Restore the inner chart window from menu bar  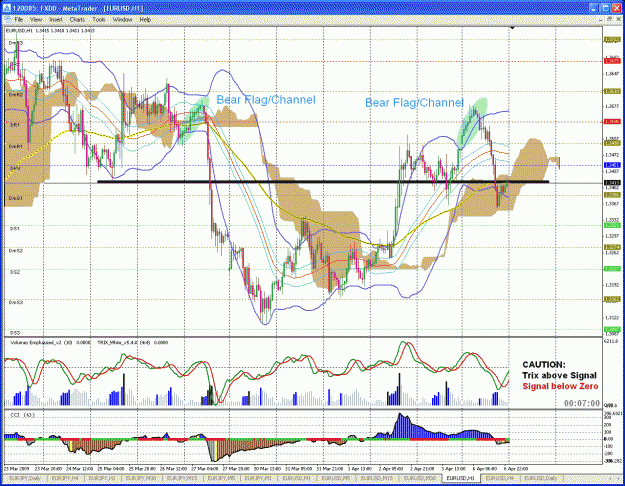coord(610,19)
